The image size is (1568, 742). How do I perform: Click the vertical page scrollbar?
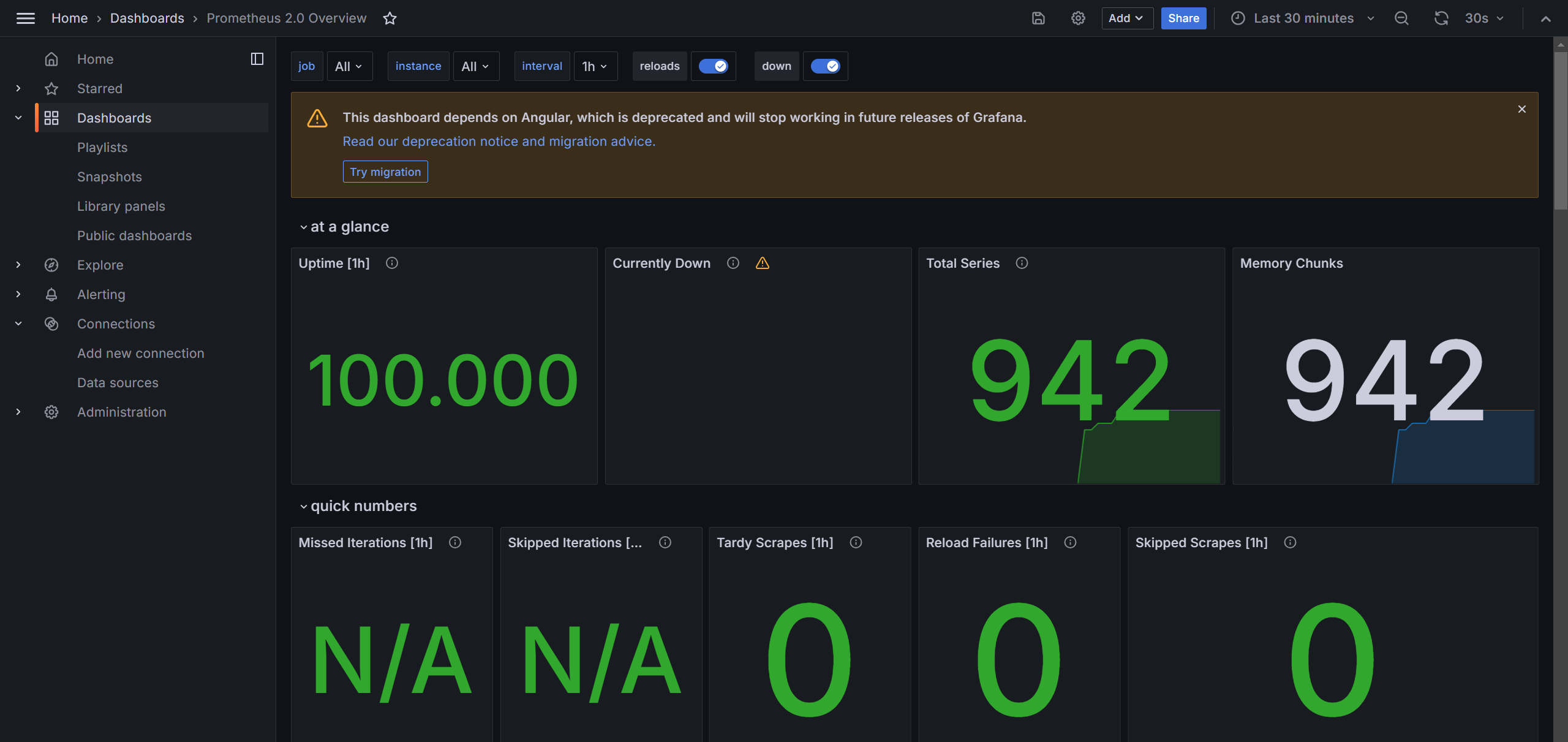coord(1561,131)
